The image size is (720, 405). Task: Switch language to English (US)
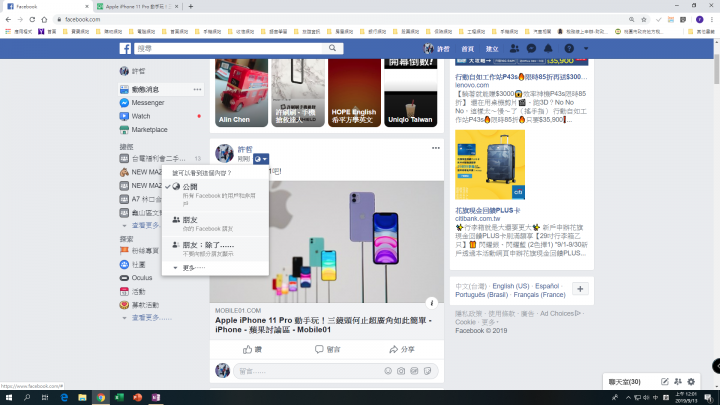click(x=511, y=286)
